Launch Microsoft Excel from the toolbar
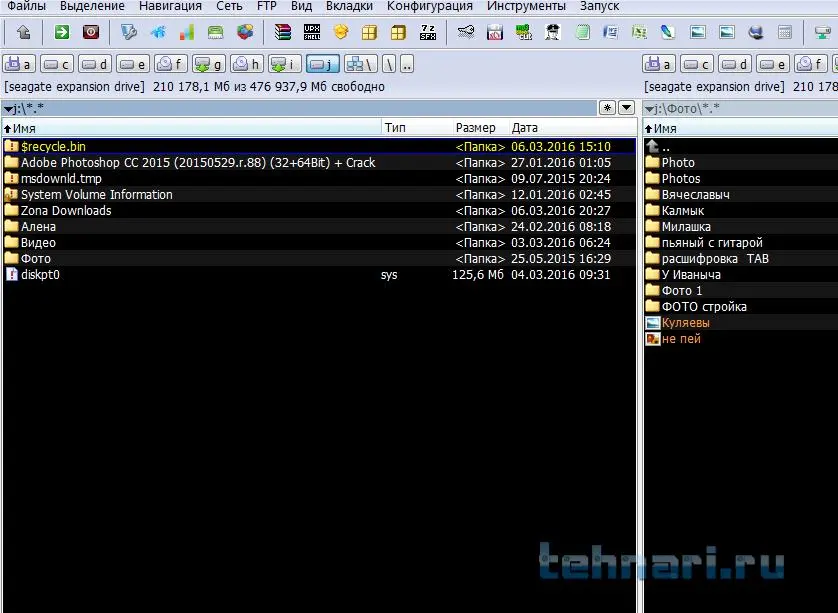Screen dimensions: 838x613 pyautogui.click(x=639, y=33)
